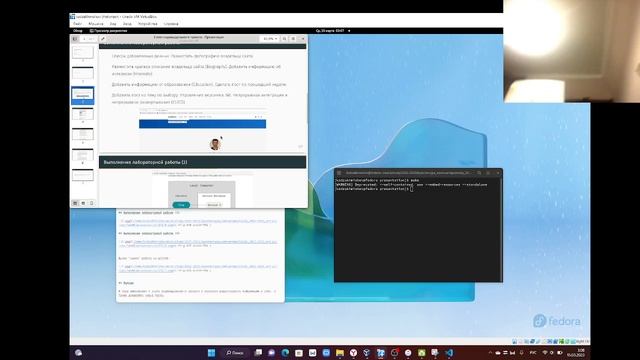Click the search icon in document viewer
The height and width of the screenshot is (360, 640).
tap(284, 39)
